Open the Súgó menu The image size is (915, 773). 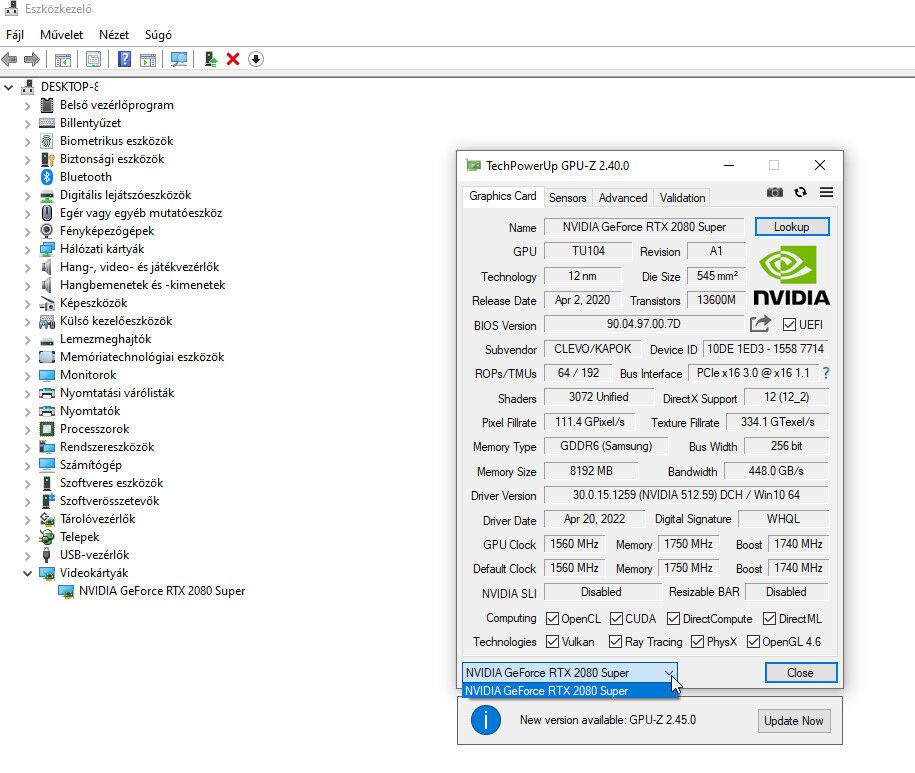(158, 35)
